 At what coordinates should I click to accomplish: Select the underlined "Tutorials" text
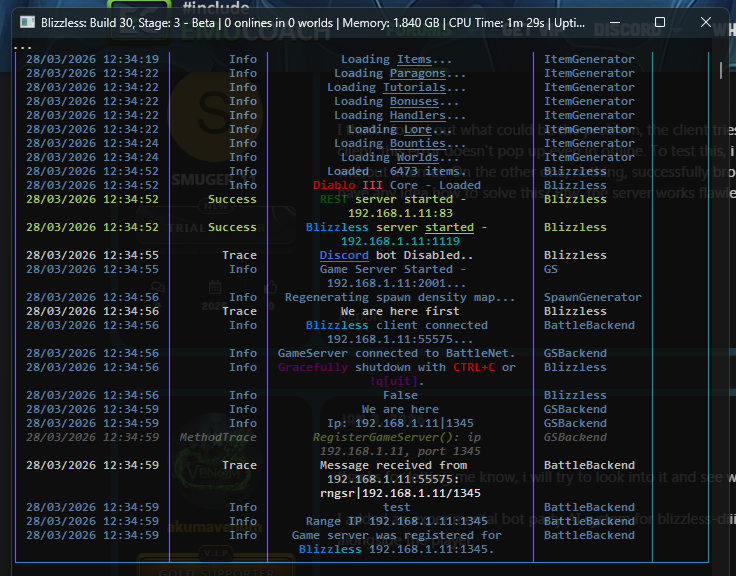coord(414,87)
